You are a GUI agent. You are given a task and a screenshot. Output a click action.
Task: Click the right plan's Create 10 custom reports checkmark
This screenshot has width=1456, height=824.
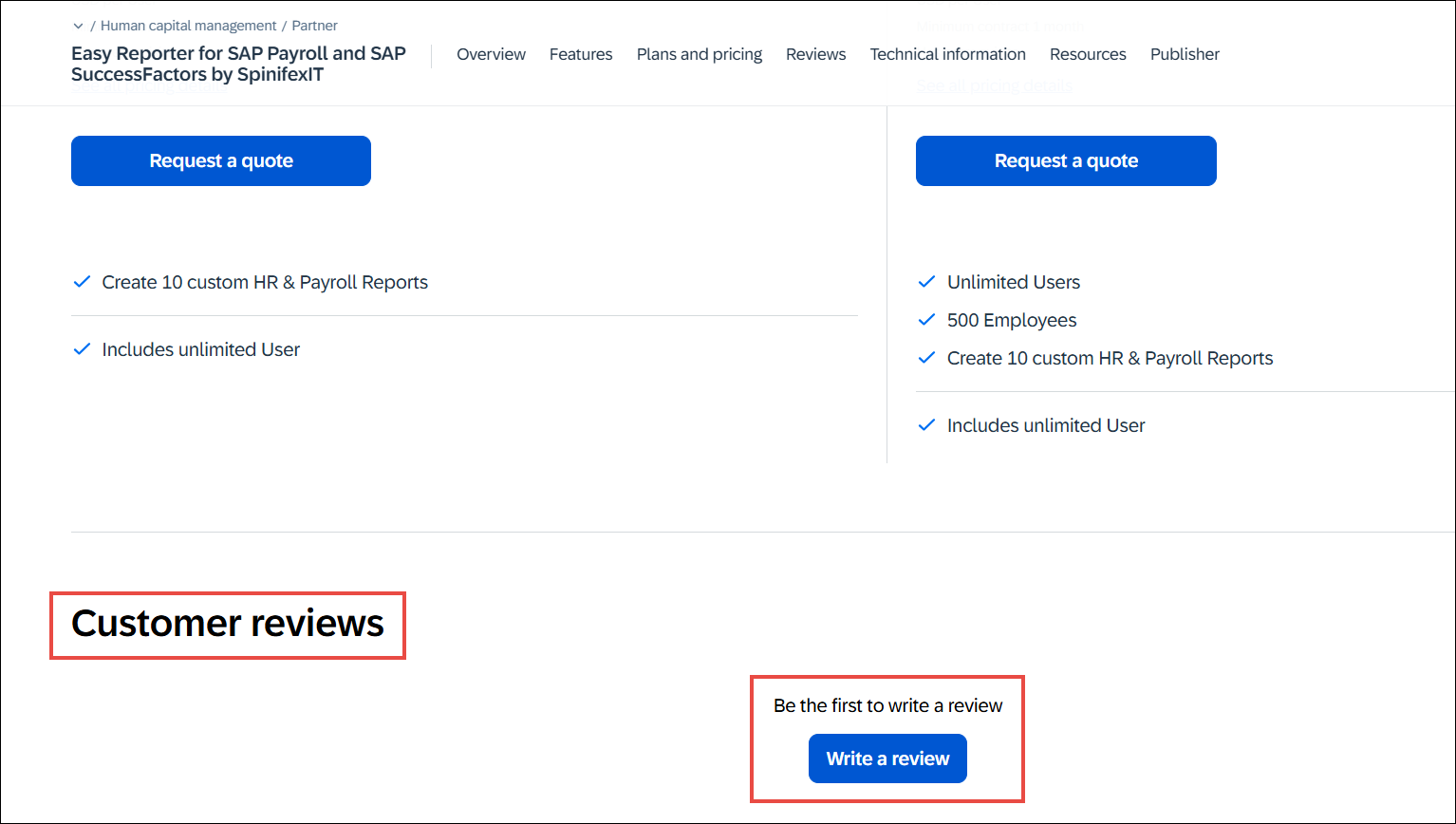(926, 358)
